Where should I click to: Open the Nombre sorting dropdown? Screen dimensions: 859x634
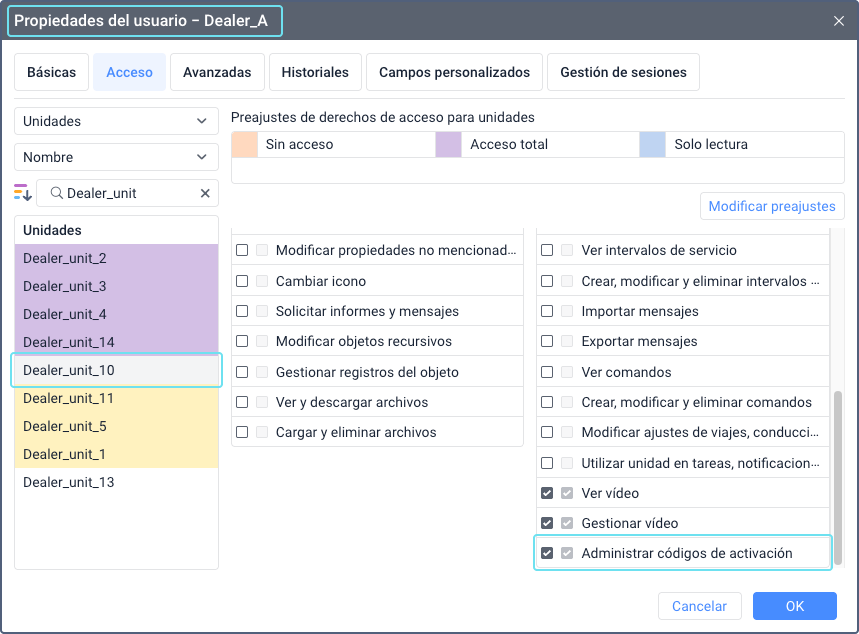tap(116, 157)
